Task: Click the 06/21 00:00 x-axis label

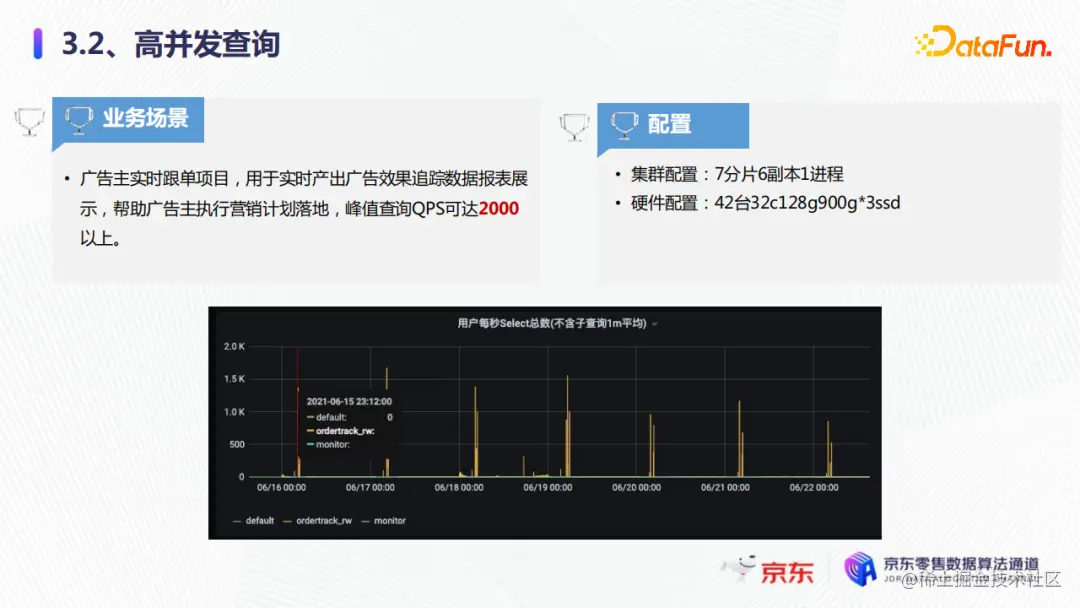Action: click(x=725, y=488)
